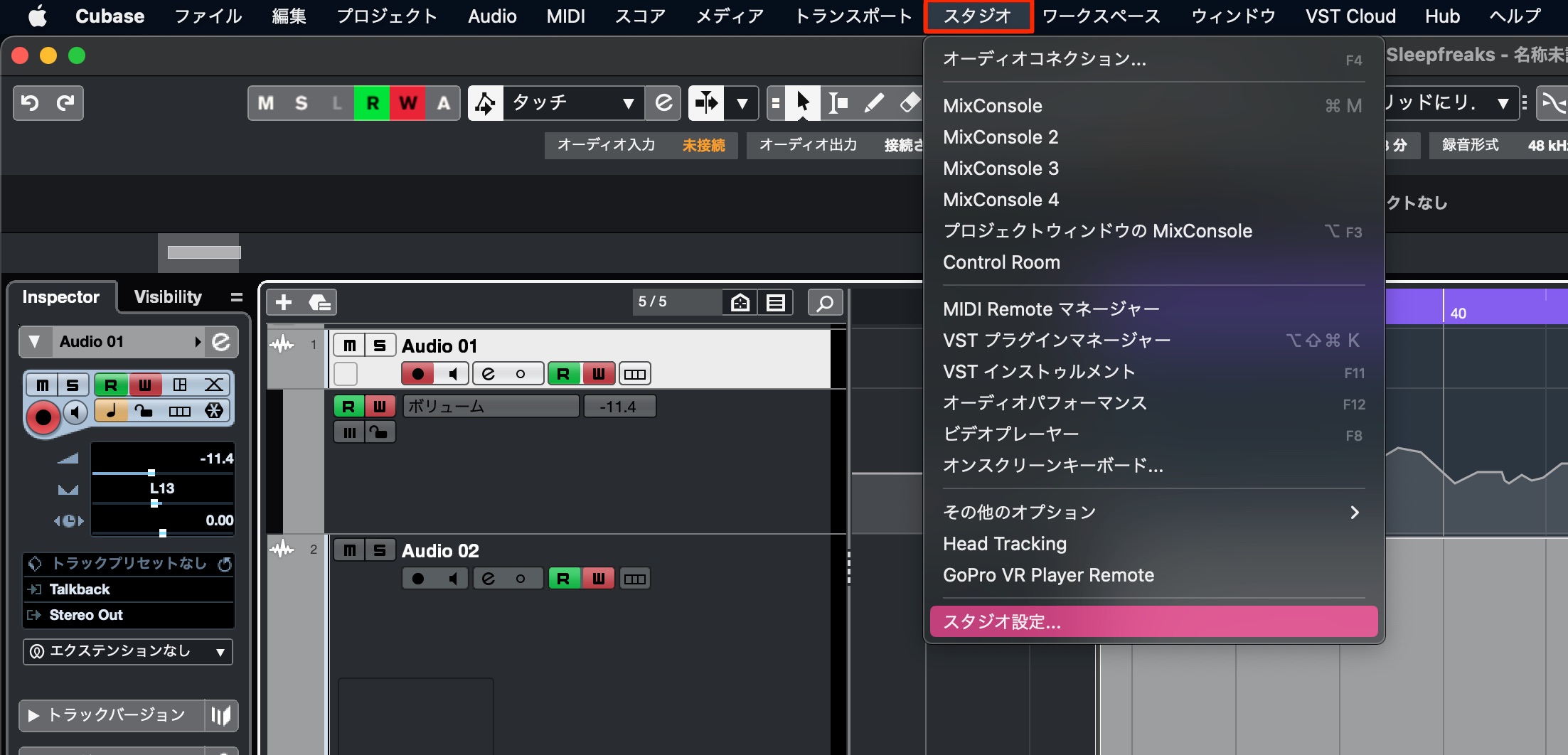This screenshot has height=755, width=1568.
Task: Open the Auto-Scroll settings dropdown arrow
Action: tap(742, 104)
